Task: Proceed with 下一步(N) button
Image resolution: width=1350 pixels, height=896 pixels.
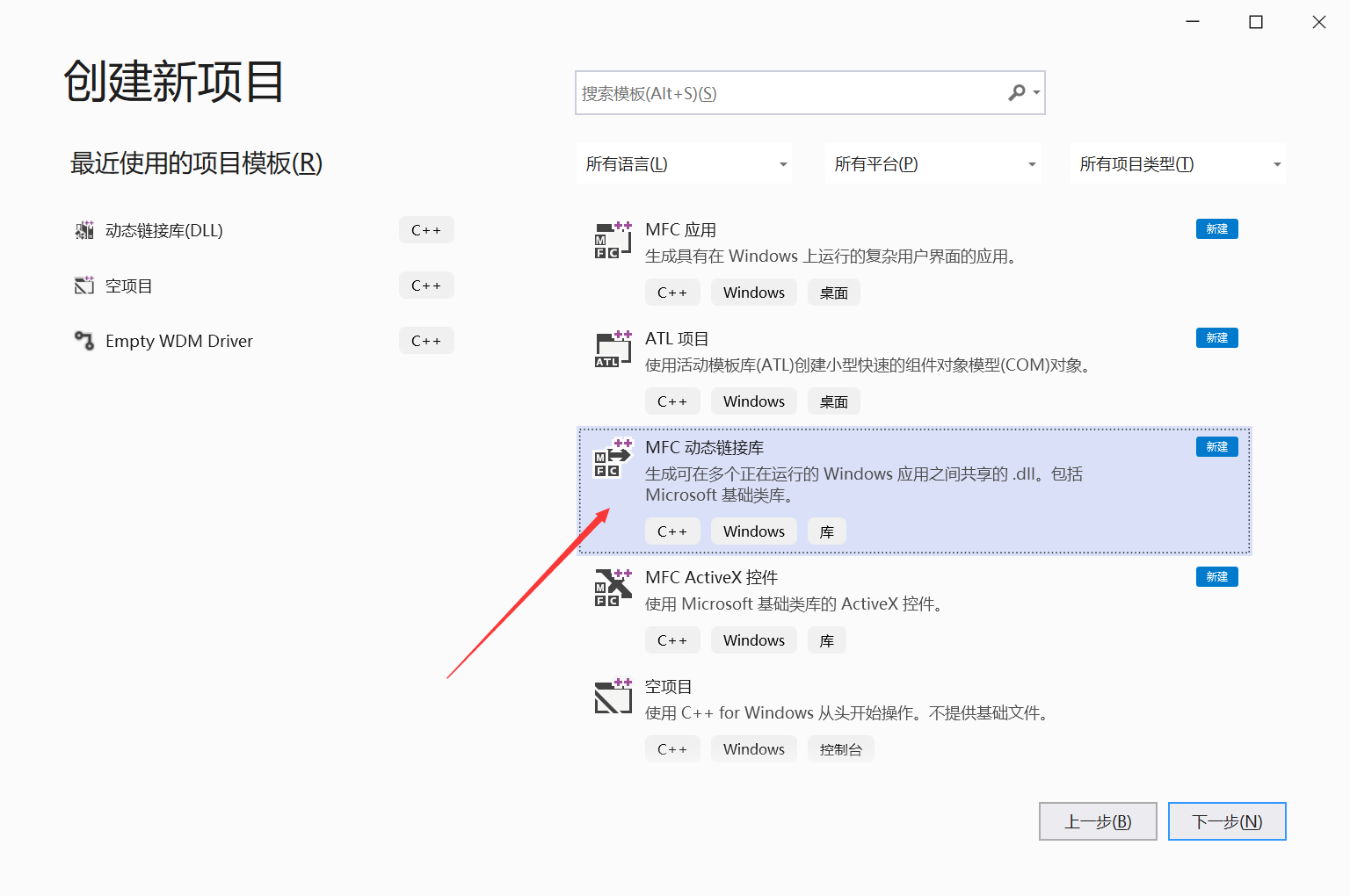Action: [x=1227, y=821]
